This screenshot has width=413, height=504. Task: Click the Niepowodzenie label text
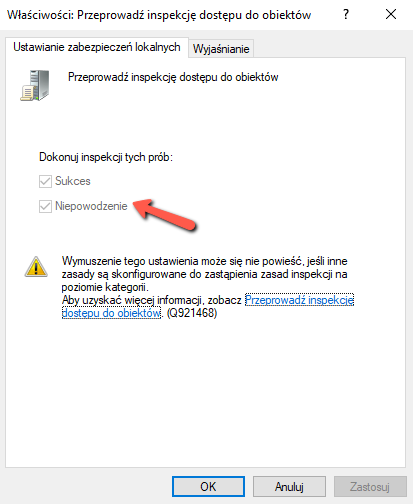tap(91, 206)
